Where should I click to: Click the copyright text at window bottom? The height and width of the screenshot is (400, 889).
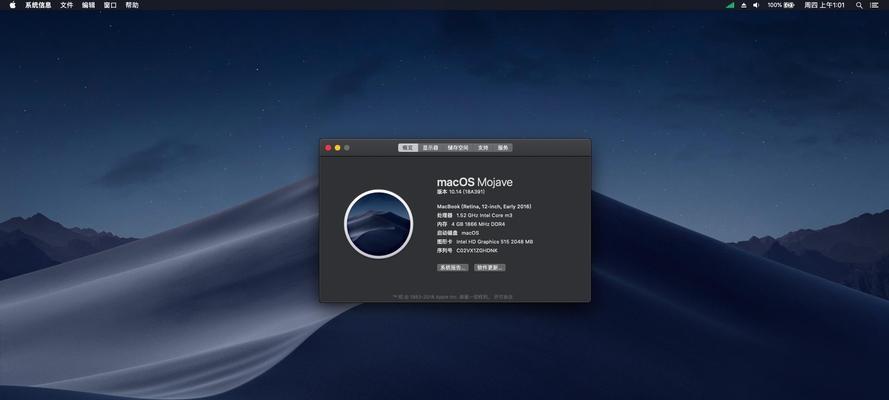[x=452, y=296]
